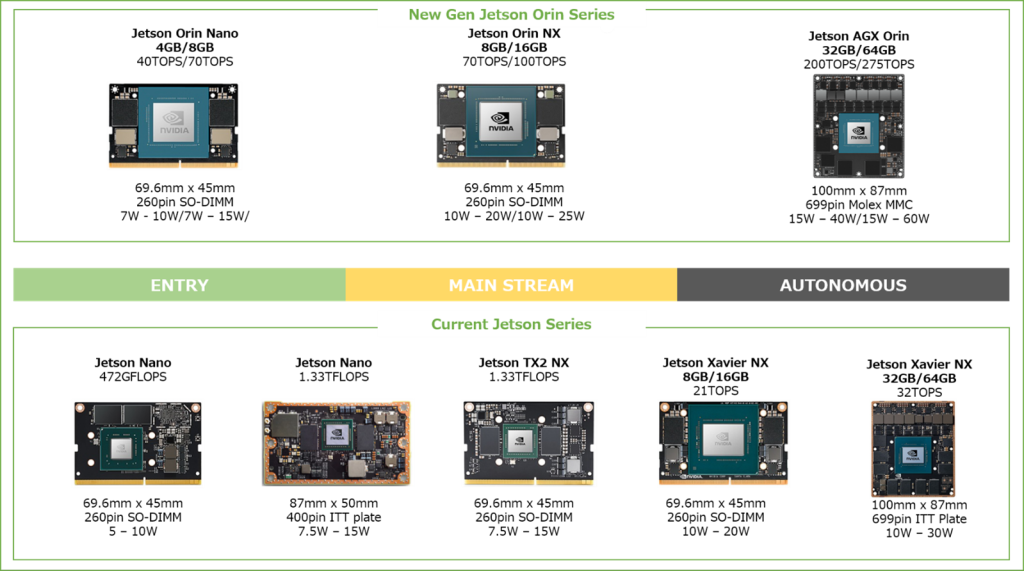The image size is (1024, 571).
Task: Select the dark AUTONOMOUS banner
Action: (x=843, y=285)
